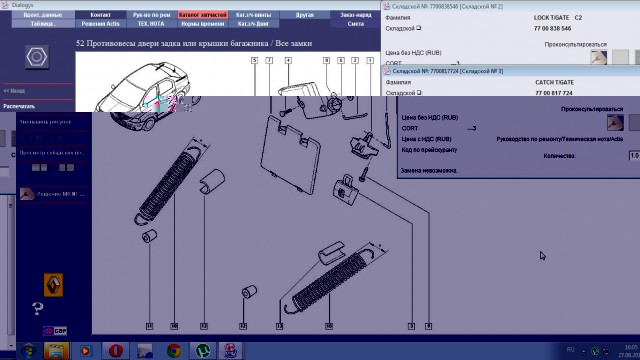This screenshot has width=640, height=360.
Task: Click the 'LOCK T/GATE C2' part name
Action: point(558,18)
